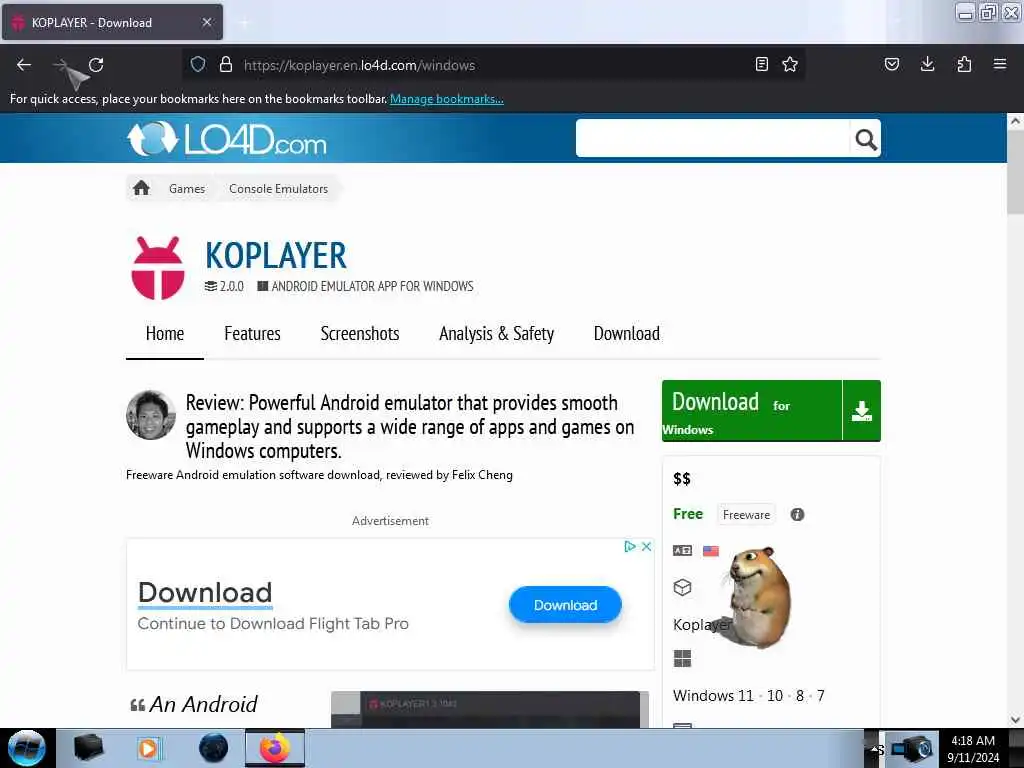The image size is (1024, 768).
Task: Go back using the browser back arrow
Action: click(x=24, y=65)
